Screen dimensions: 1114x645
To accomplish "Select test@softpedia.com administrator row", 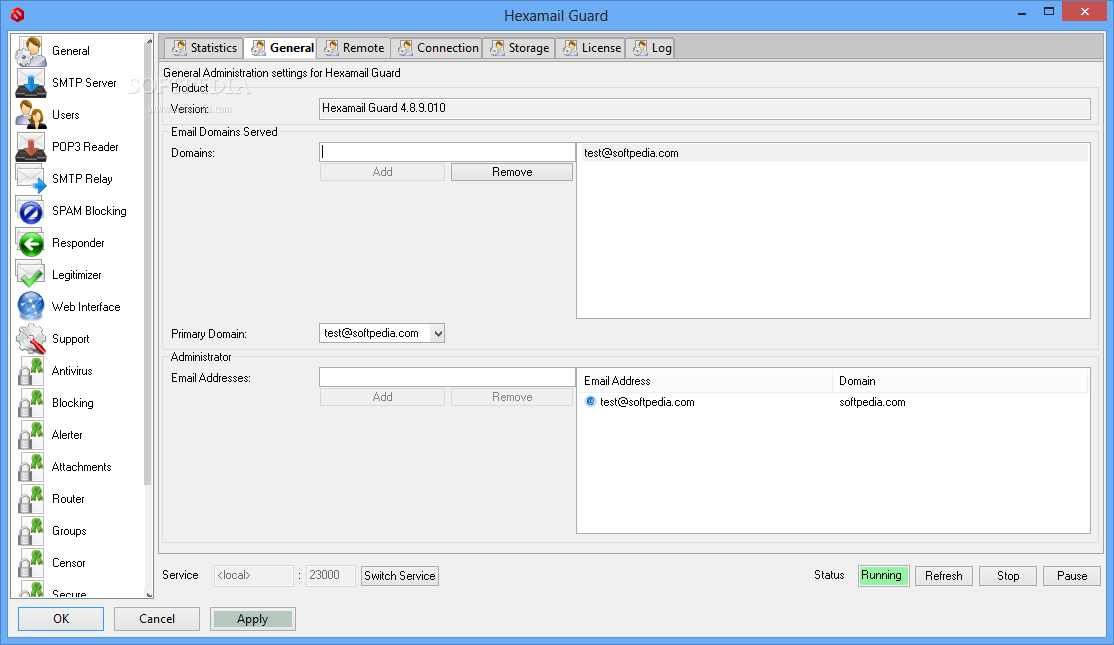I will (834, 402).
